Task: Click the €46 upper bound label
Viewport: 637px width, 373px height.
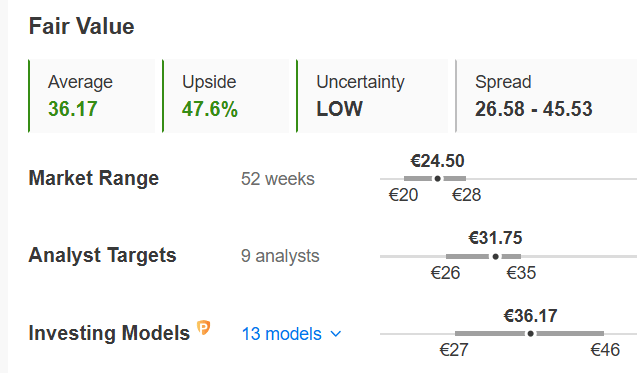Action: [x=605, y=350]
